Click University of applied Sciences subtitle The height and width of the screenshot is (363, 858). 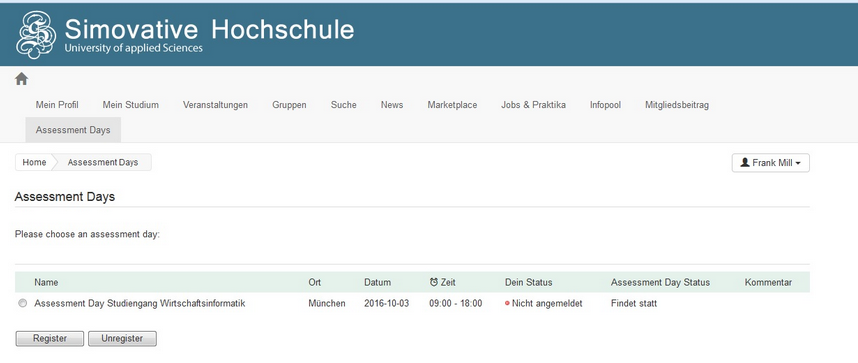134,48
